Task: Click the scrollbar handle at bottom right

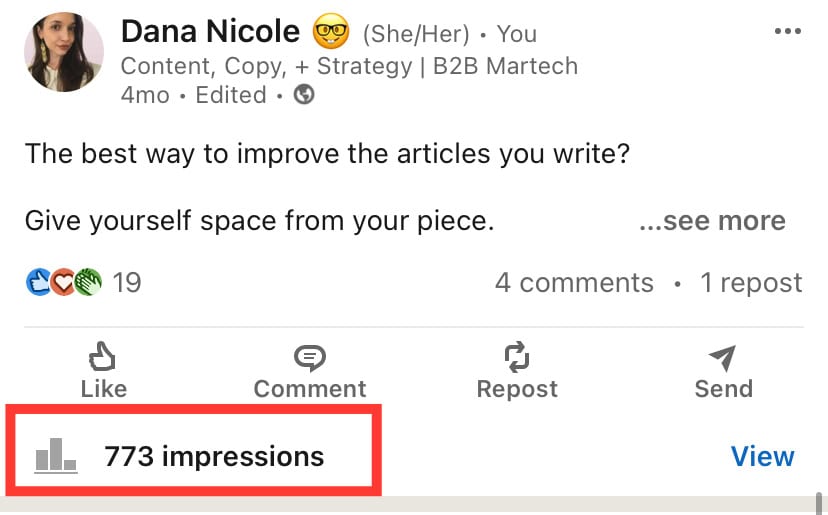Action: pos(819,503)
